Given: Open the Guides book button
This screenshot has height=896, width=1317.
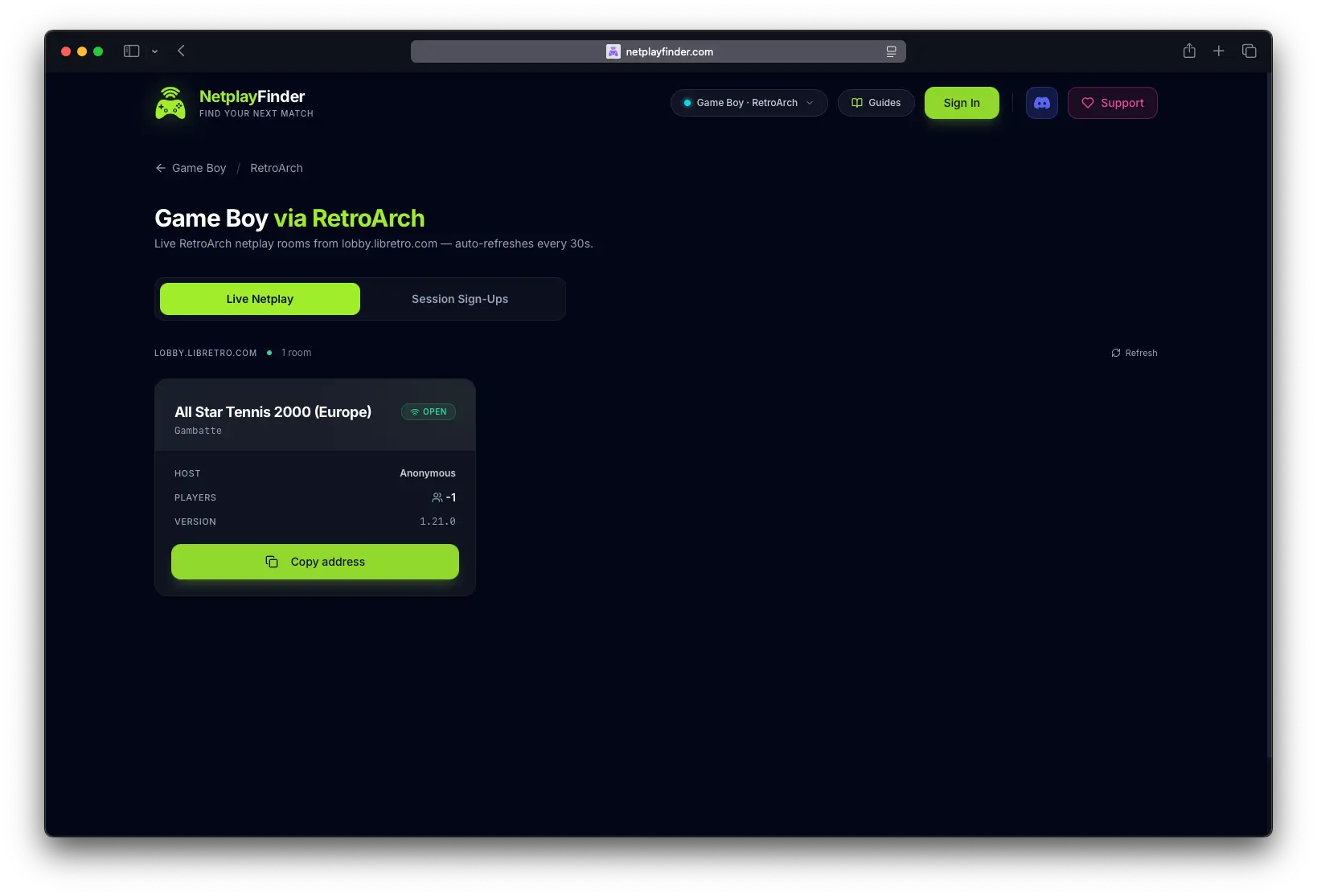Looking at the screenshot, I should click(876, 103).
